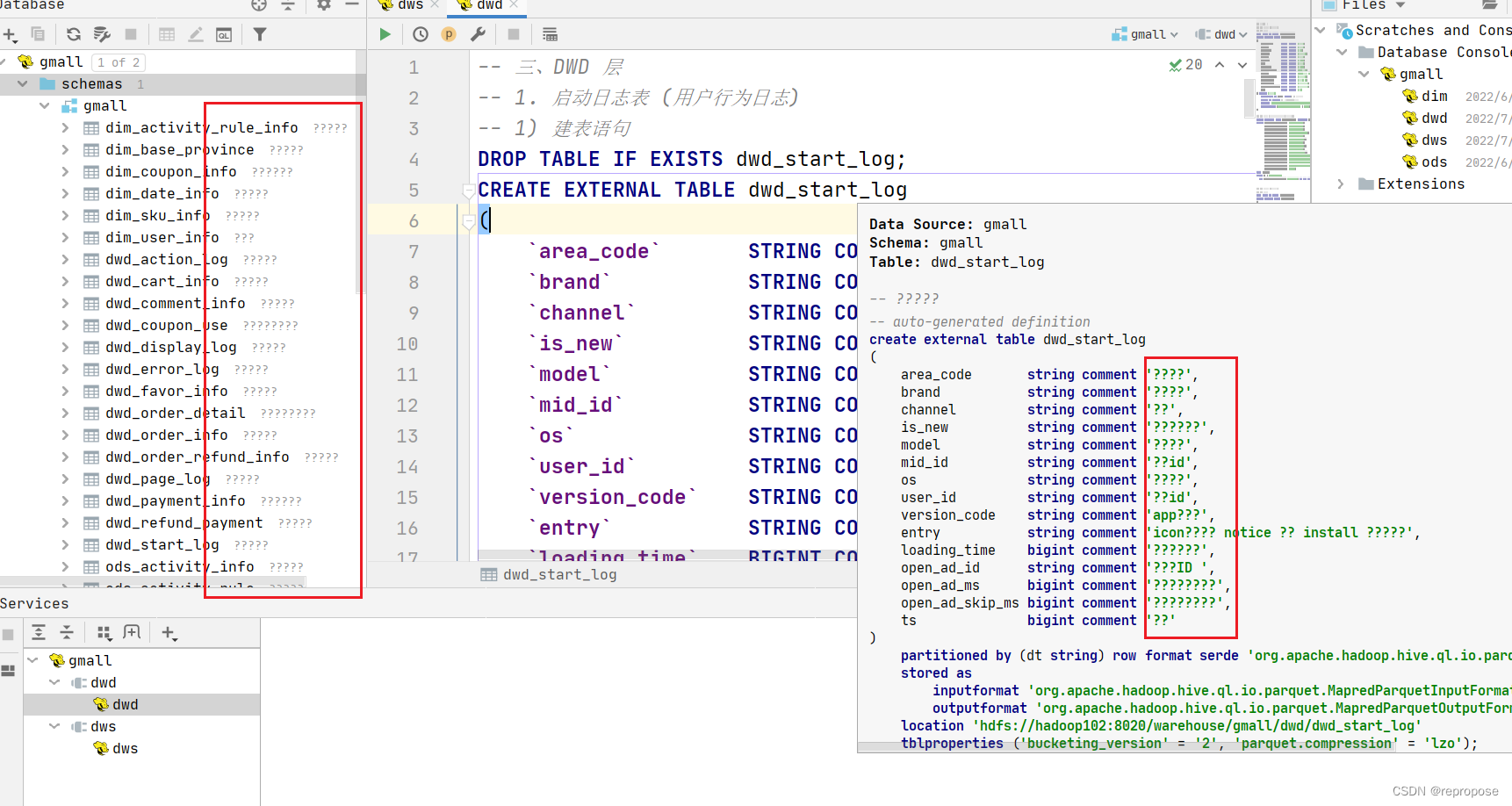
Task: Collapse the dws group in Services
Action: pos(54,726)
